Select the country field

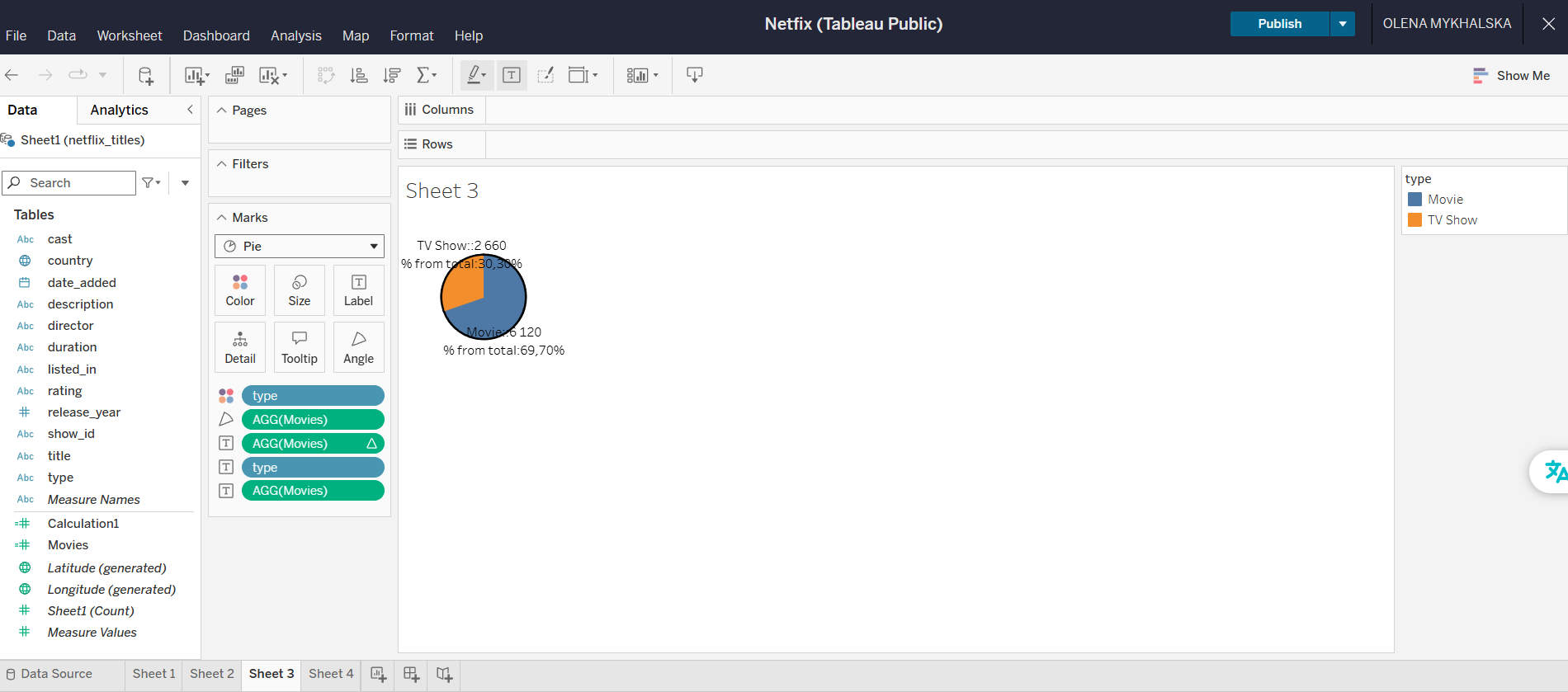click(x=70, y=261)
